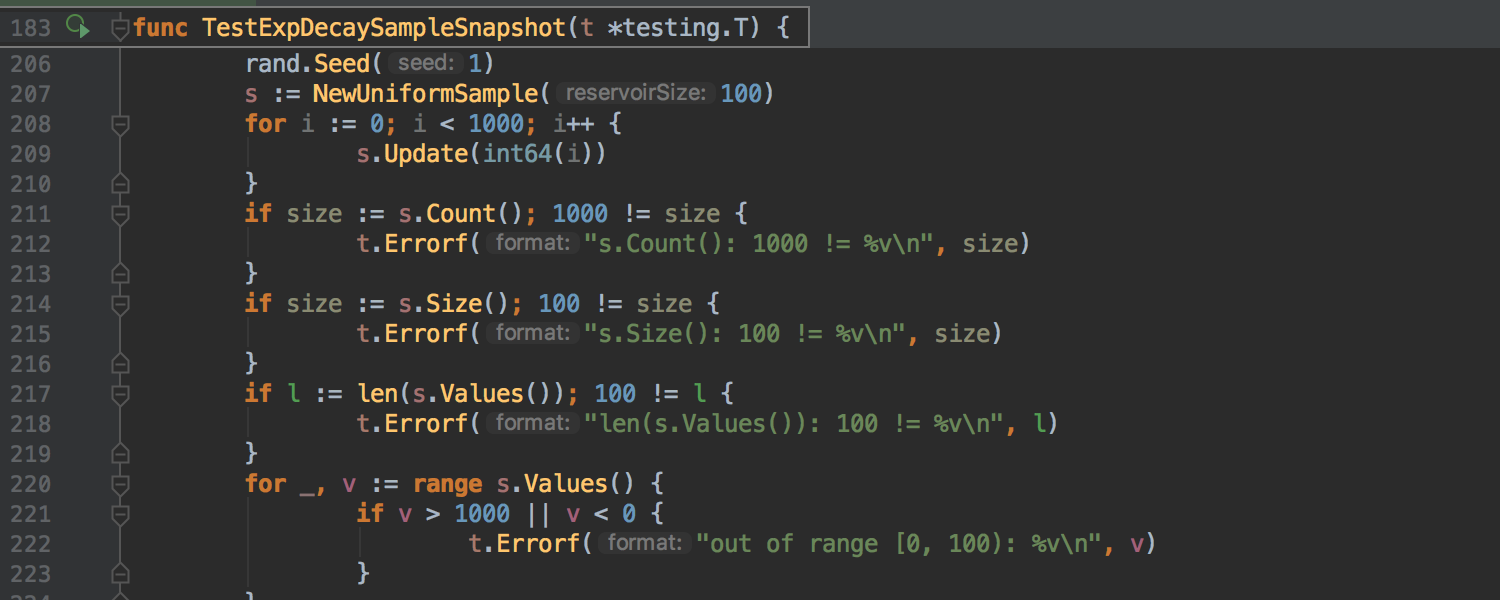The image size is (1500, 600).
Task: Fold the s.Size() if block on line 214
Action: 120,305
